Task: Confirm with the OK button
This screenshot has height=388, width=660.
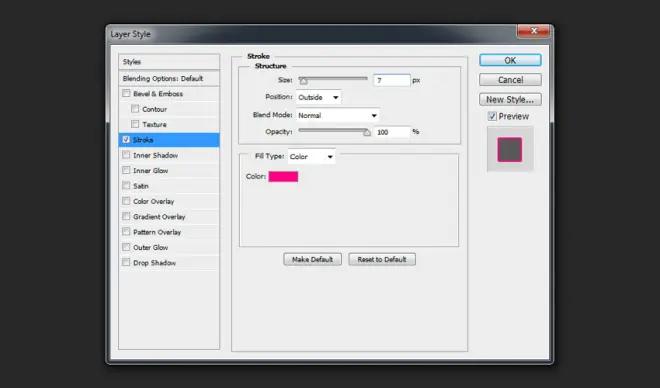Action: pos(510,60)
